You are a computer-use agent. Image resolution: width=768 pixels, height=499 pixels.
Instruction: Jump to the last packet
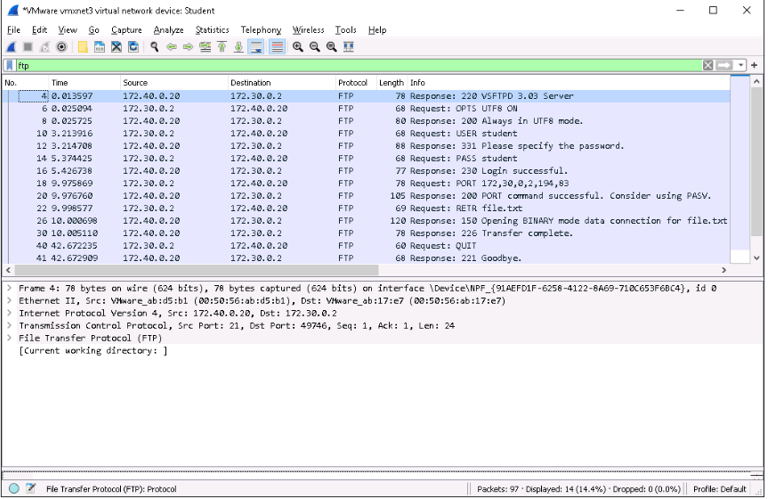pyautogui.click(x=239, y=47)
